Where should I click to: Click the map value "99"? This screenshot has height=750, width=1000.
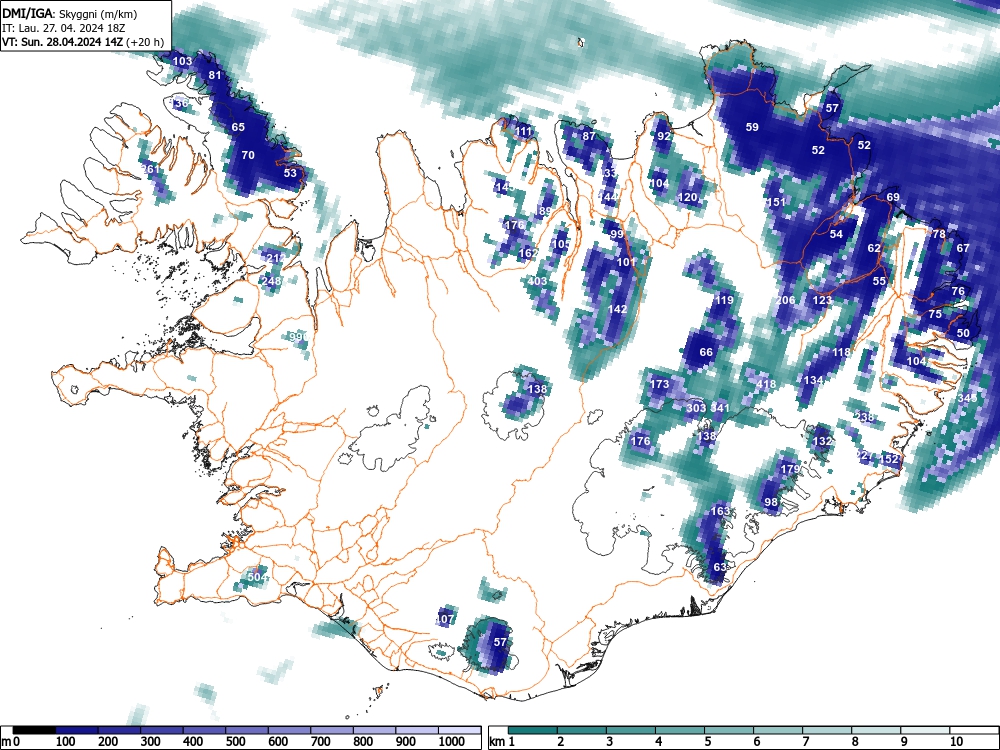617,235
